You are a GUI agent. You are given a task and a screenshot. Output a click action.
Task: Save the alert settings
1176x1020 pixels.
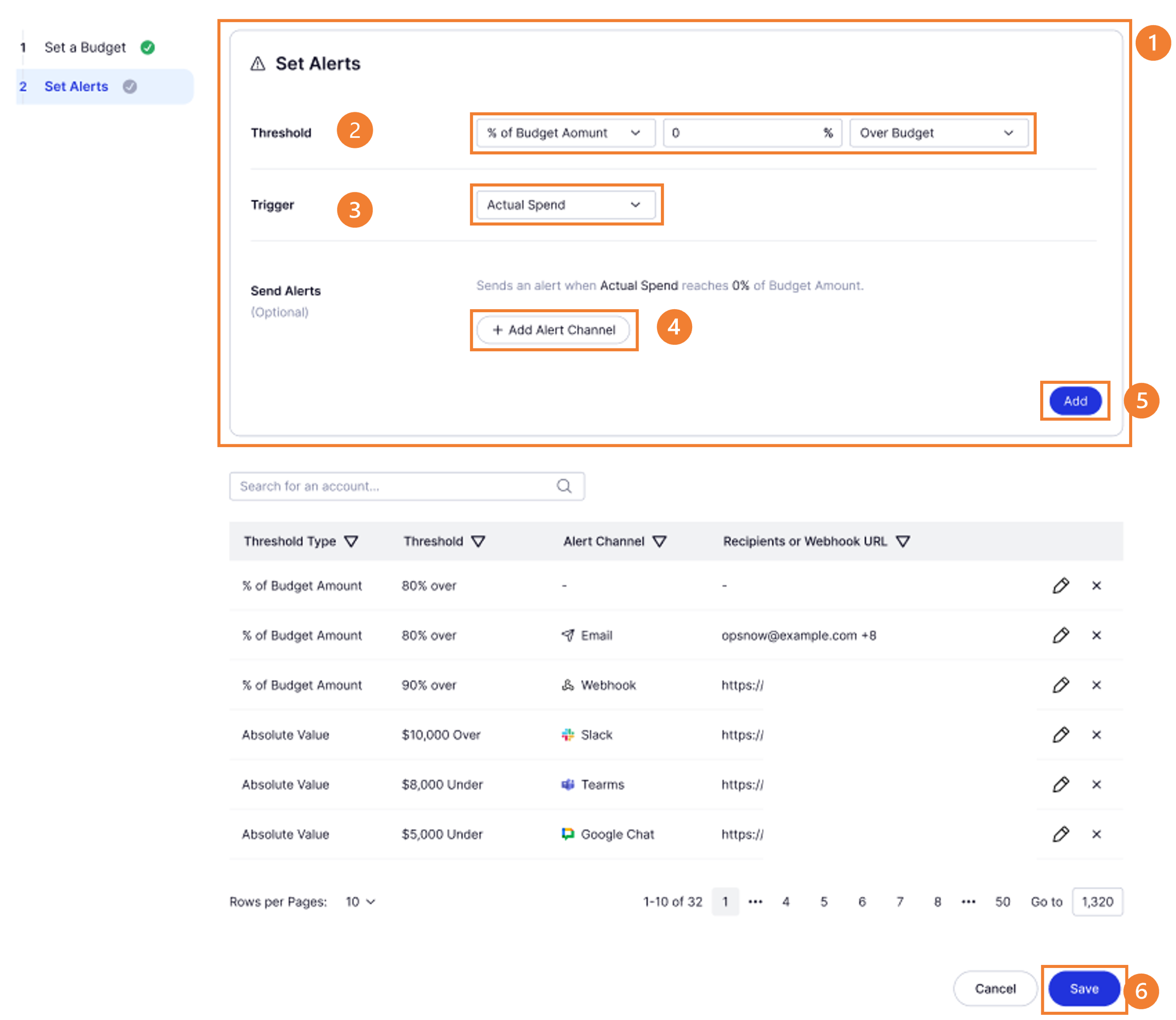pos(1083,989)
